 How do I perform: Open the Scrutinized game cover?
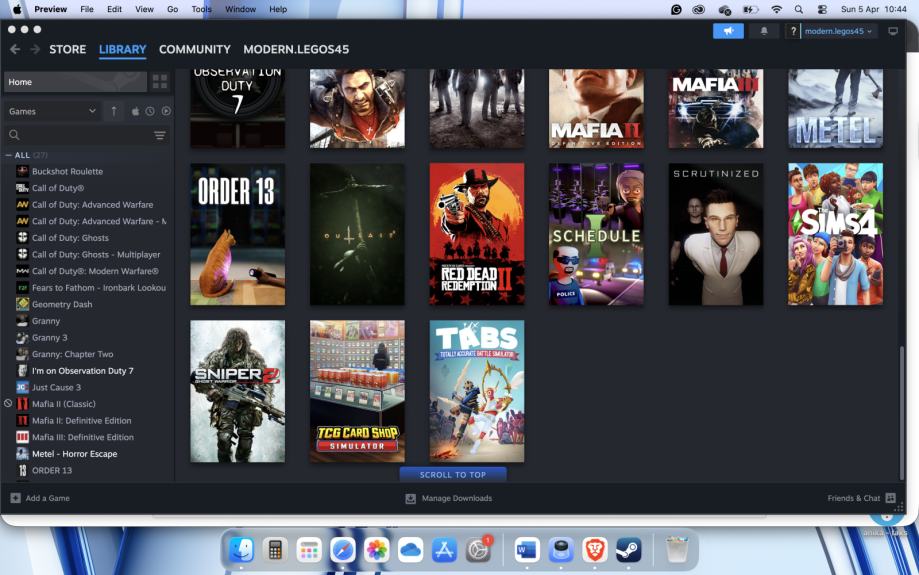click(716, 234)
